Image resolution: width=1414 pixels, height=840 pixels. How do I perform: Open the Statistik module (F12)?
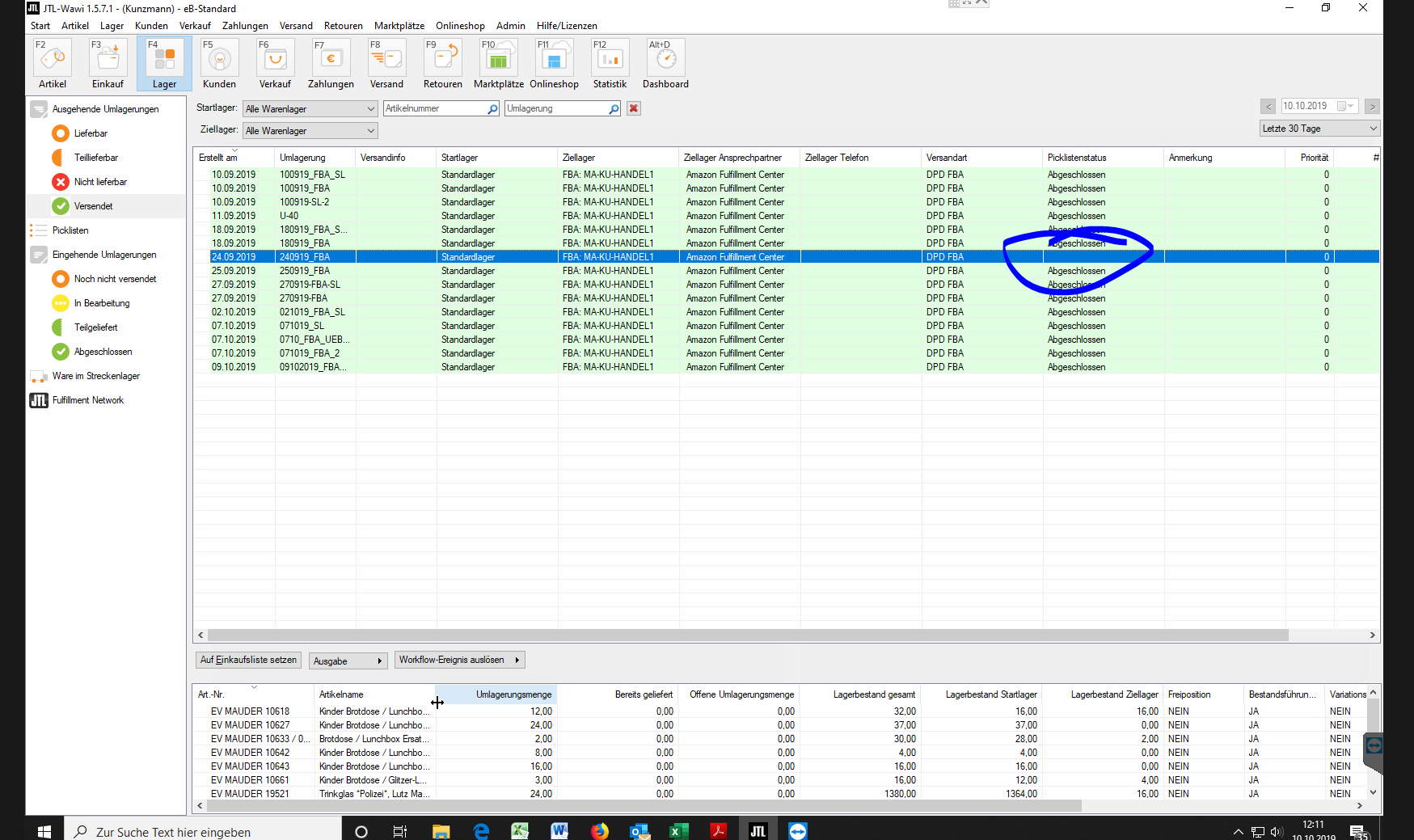[x=610, y=64]
